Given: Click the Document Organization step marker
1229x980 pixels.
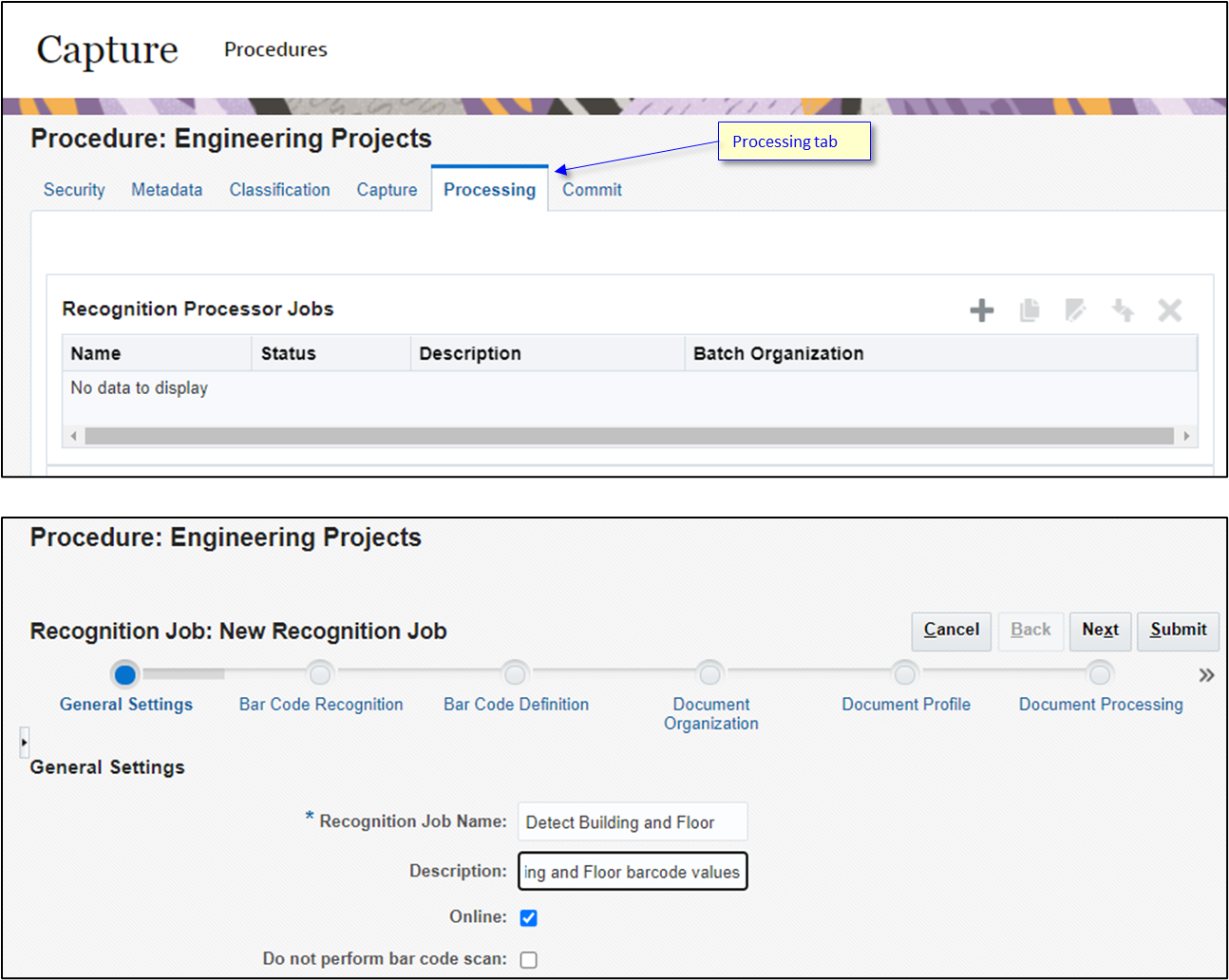Looking at the screenshot, I should [709, 673].
